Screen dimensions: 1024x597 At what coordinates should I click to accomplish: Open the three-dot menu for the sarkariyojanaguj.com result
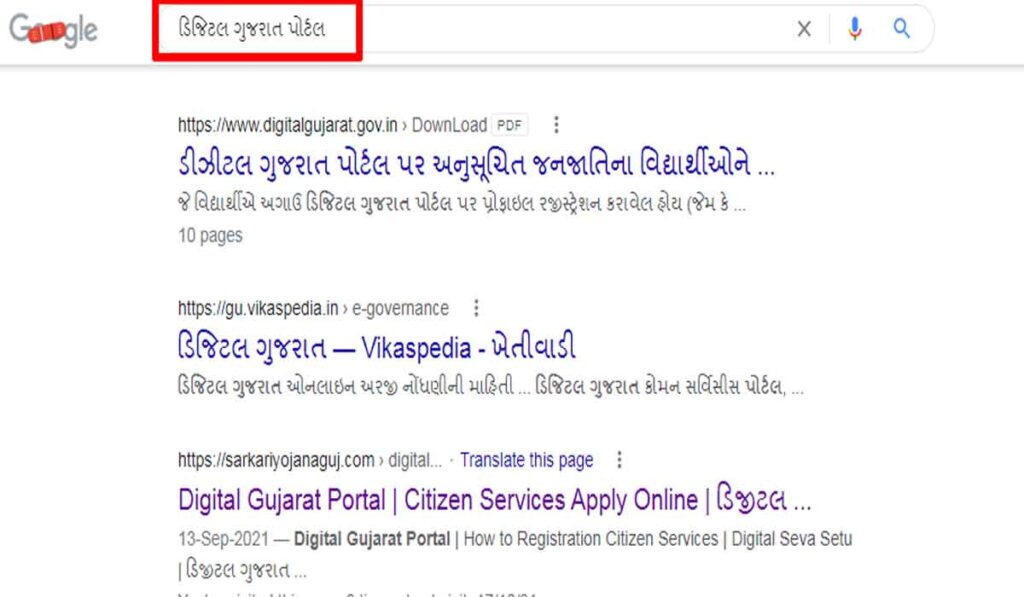[619, 460]
